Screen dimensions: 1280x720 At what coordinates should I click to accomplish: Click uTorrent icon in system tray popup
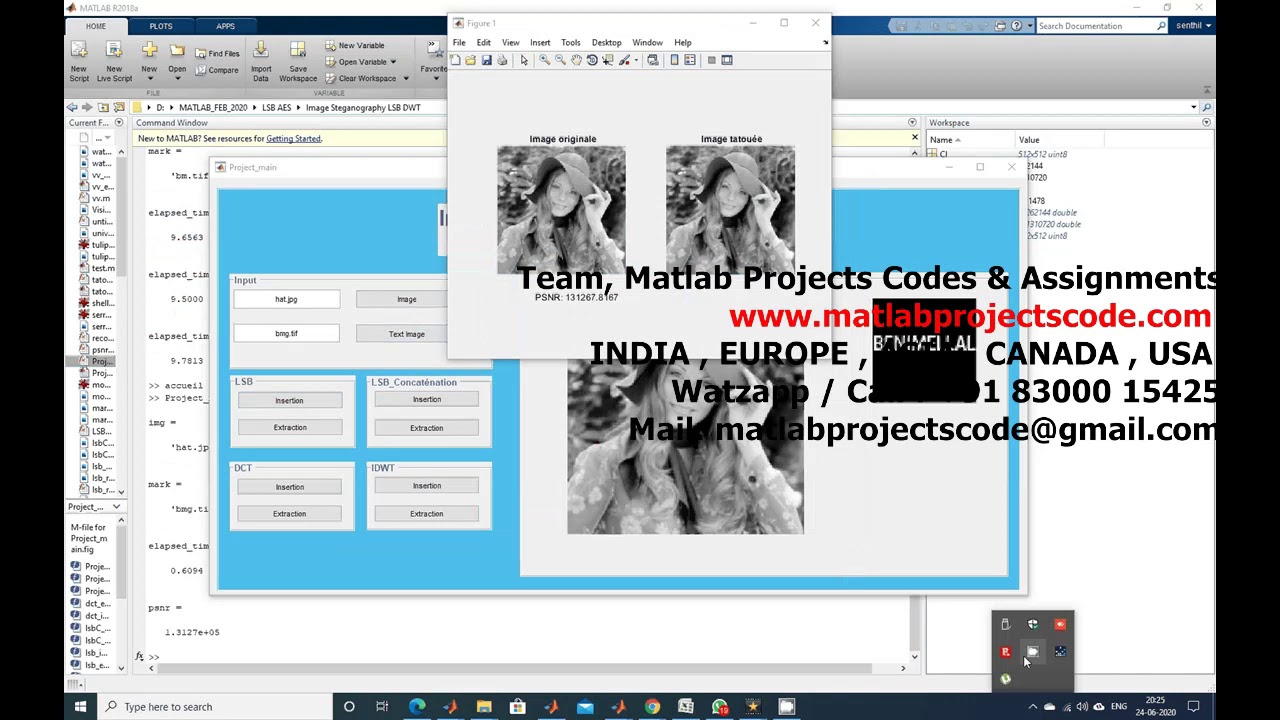pos(1005,679)
